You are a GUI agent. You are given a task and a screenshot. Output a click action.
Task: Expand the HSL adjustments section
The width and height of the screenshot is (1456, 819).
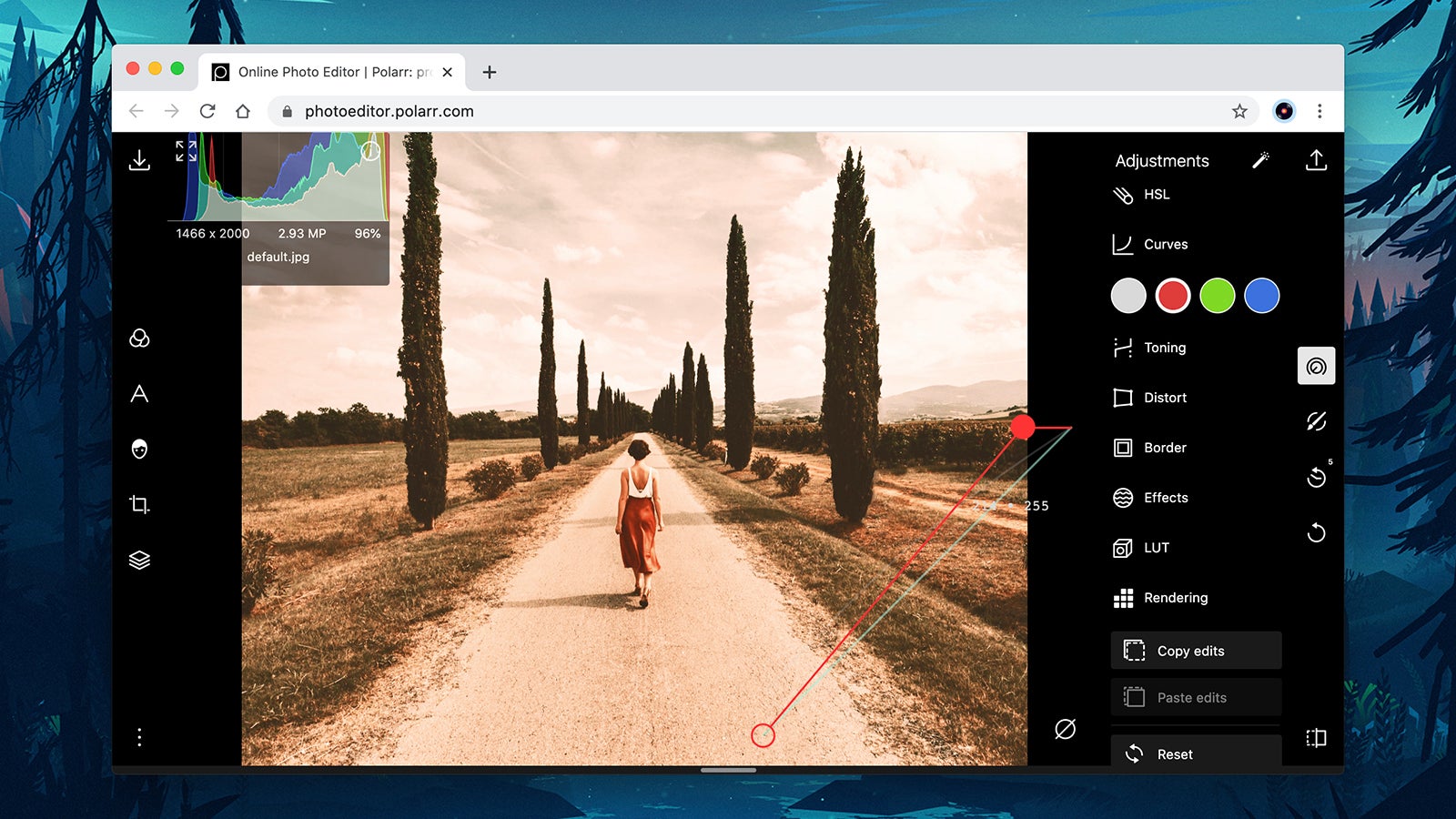coord(1156,195)
